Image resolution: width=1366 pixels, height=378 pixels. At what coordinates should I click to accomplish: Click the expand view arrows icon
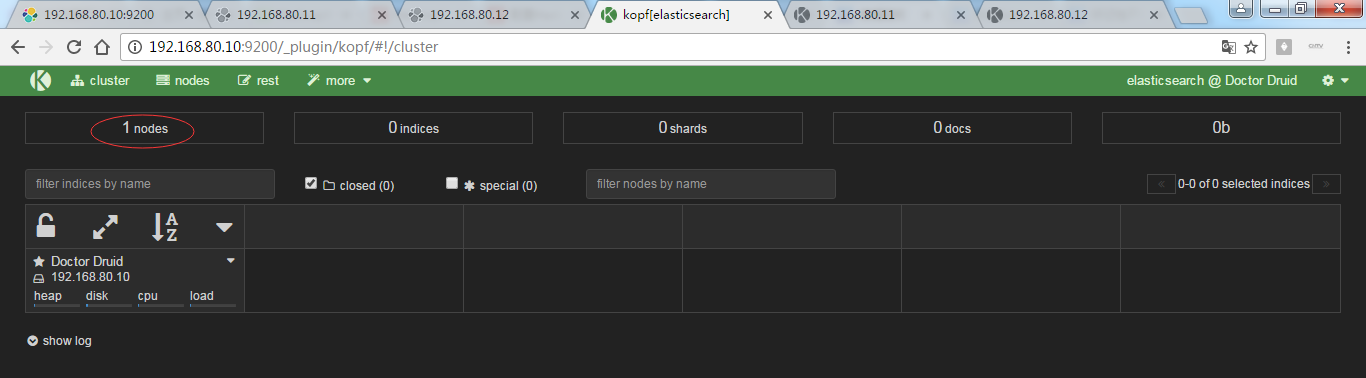pyautogui.click(x=105, y=227)
